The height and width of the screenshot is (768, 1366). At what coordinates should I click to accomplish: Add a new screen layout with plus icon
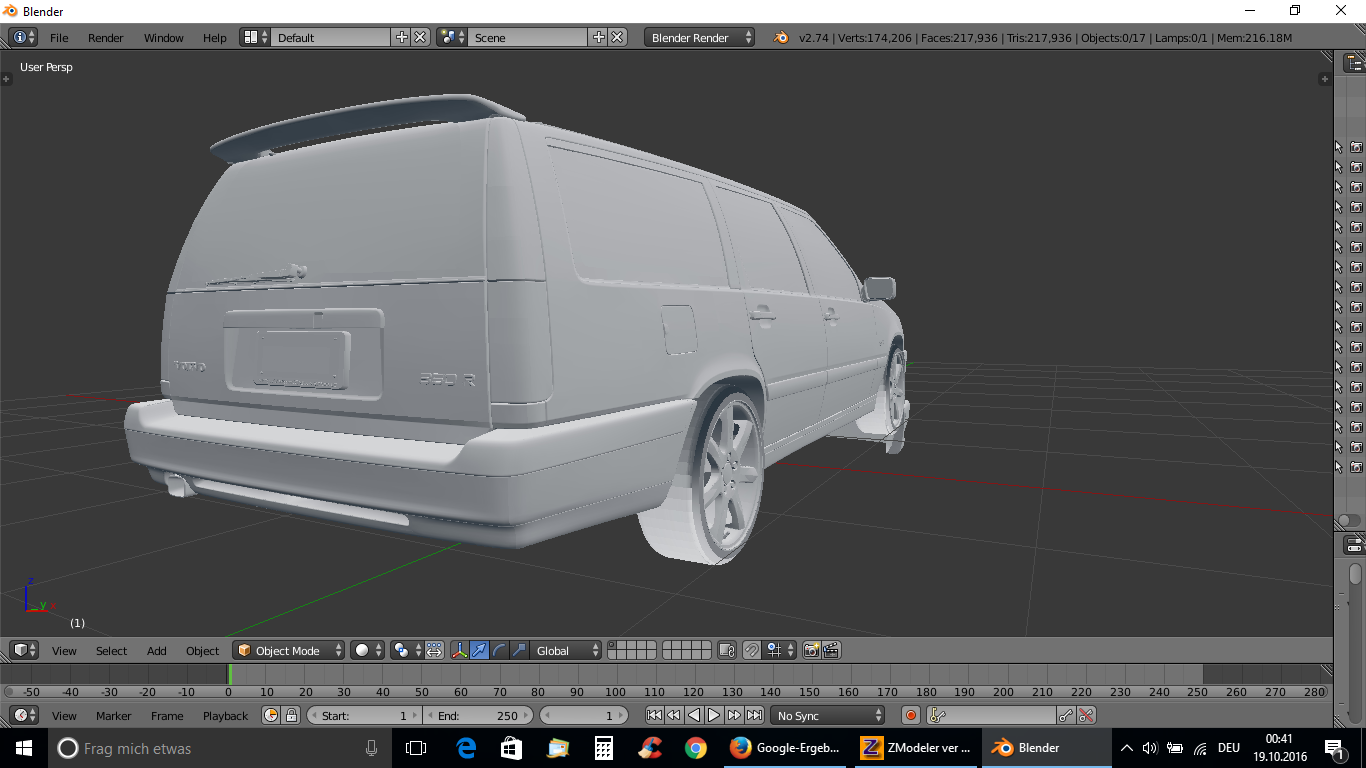tap(402, 37)
